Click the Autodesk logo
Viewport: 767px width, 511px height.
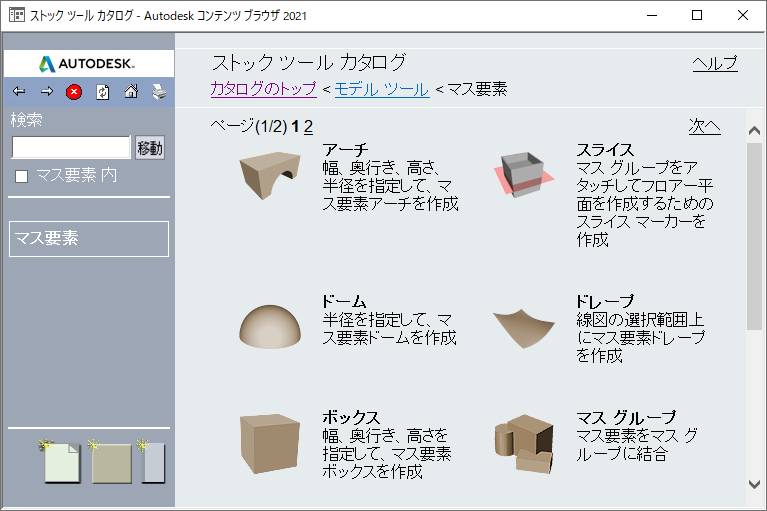point(89,64)
